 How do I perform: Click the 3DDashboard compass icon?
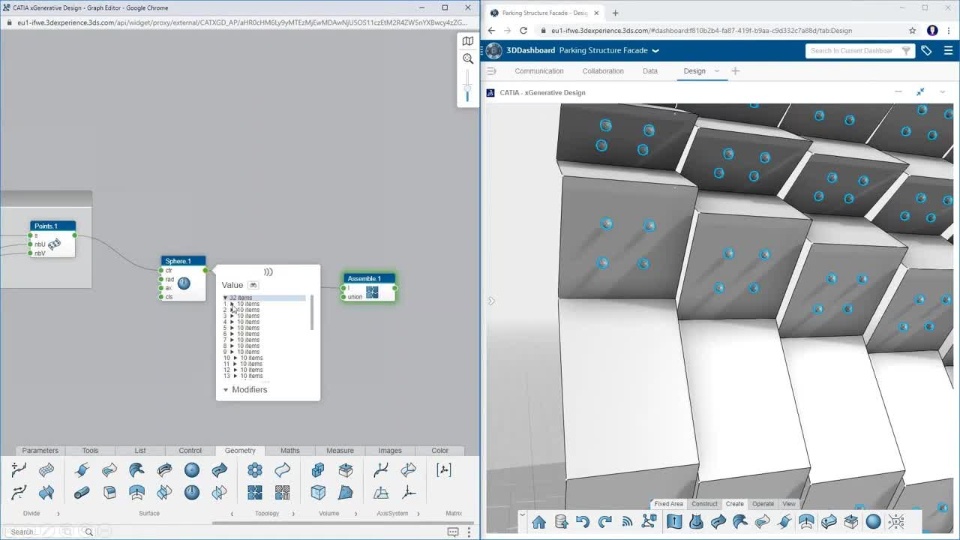[x=494, y=51]
